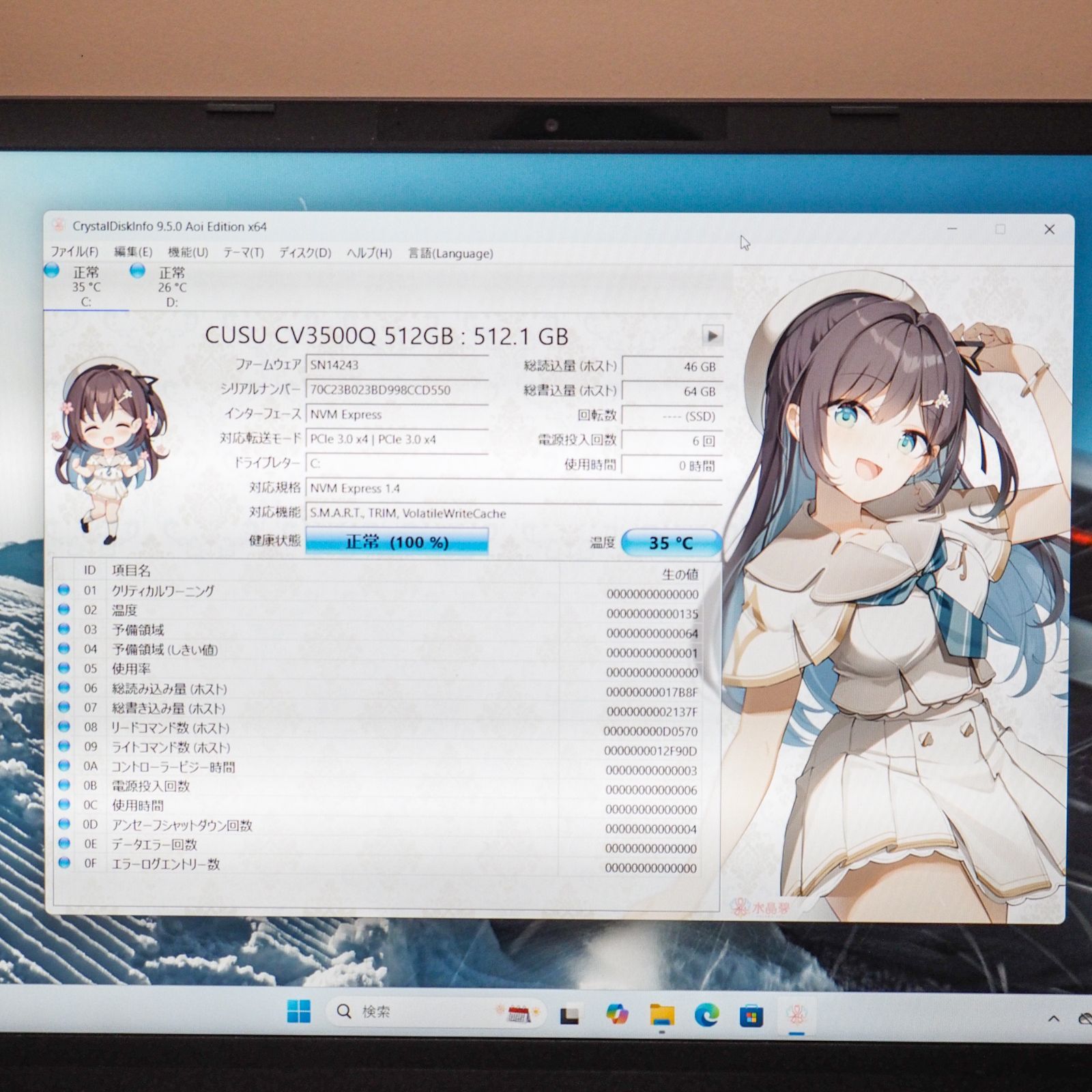The image size is (1092, 1092).
Task: Open the black terminal-like taskbar app
Action: (570, 1016)
